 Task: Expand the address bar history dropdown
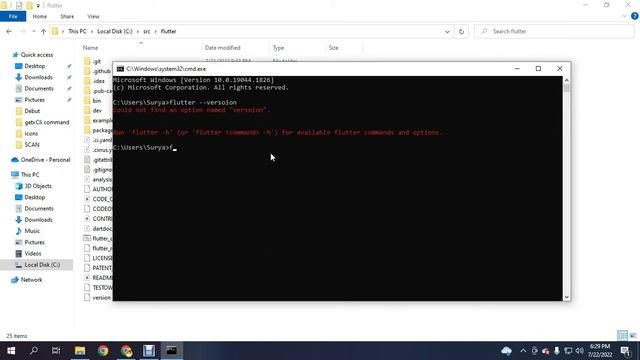coord(447,31)
